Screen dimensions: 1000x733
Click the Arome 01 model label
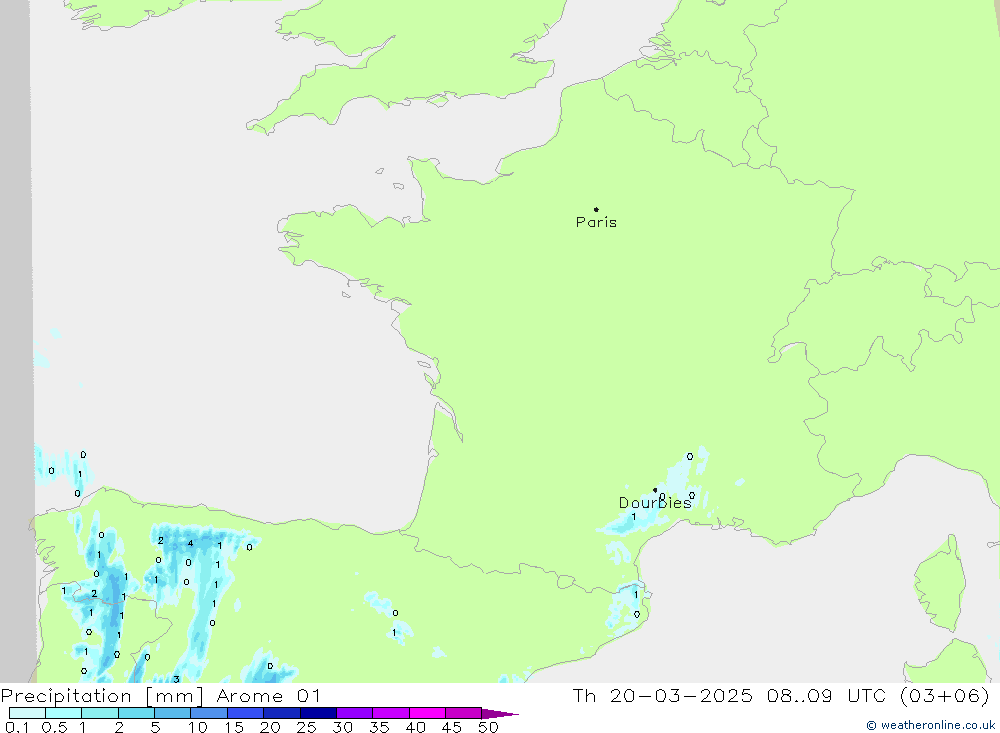coord(268,696)
